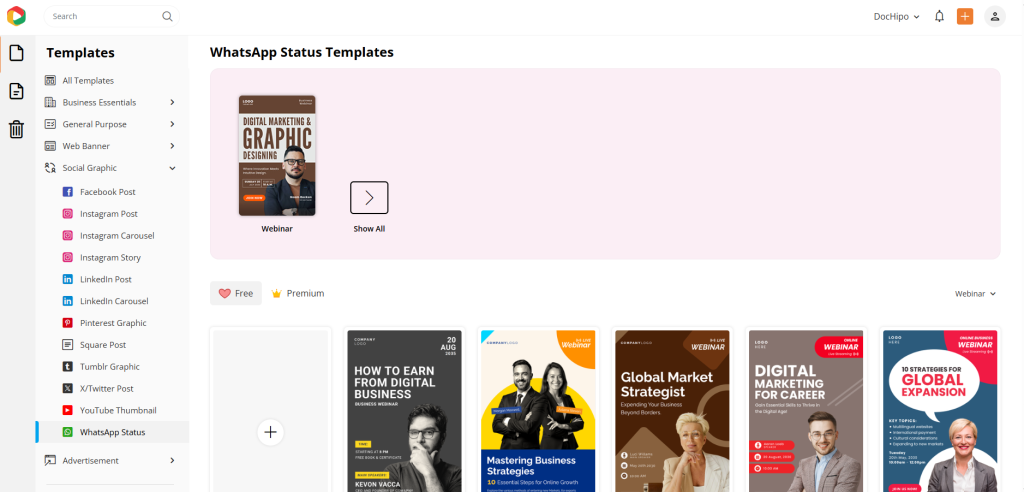Open the trash bin in left rail
The height and width of the screenshot is (492, 1024).
17,129
